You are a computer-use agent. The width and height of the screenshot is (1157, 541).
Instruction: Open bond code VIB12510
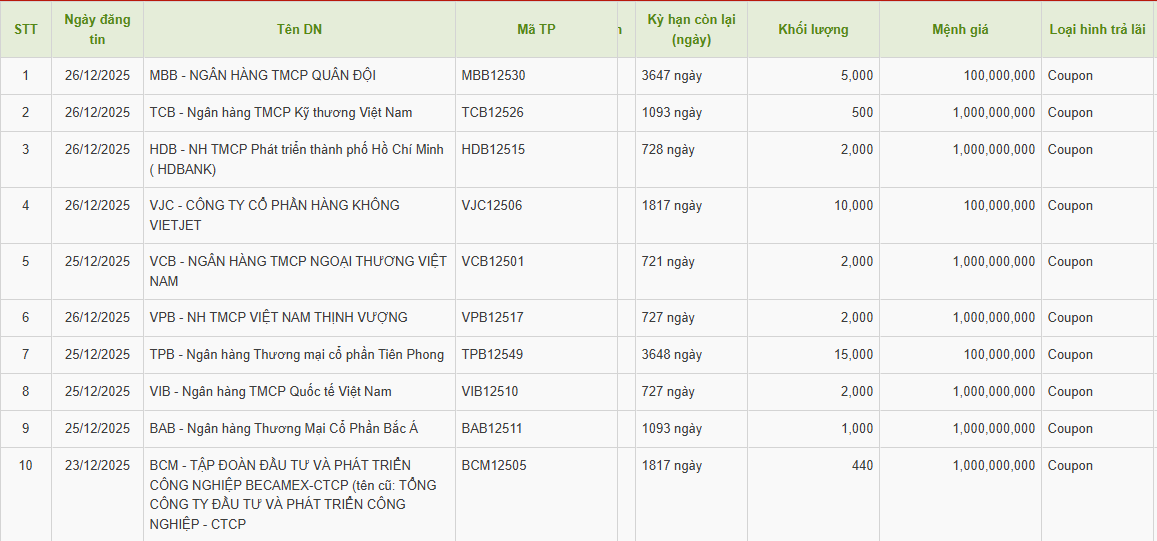click(490, 392)
